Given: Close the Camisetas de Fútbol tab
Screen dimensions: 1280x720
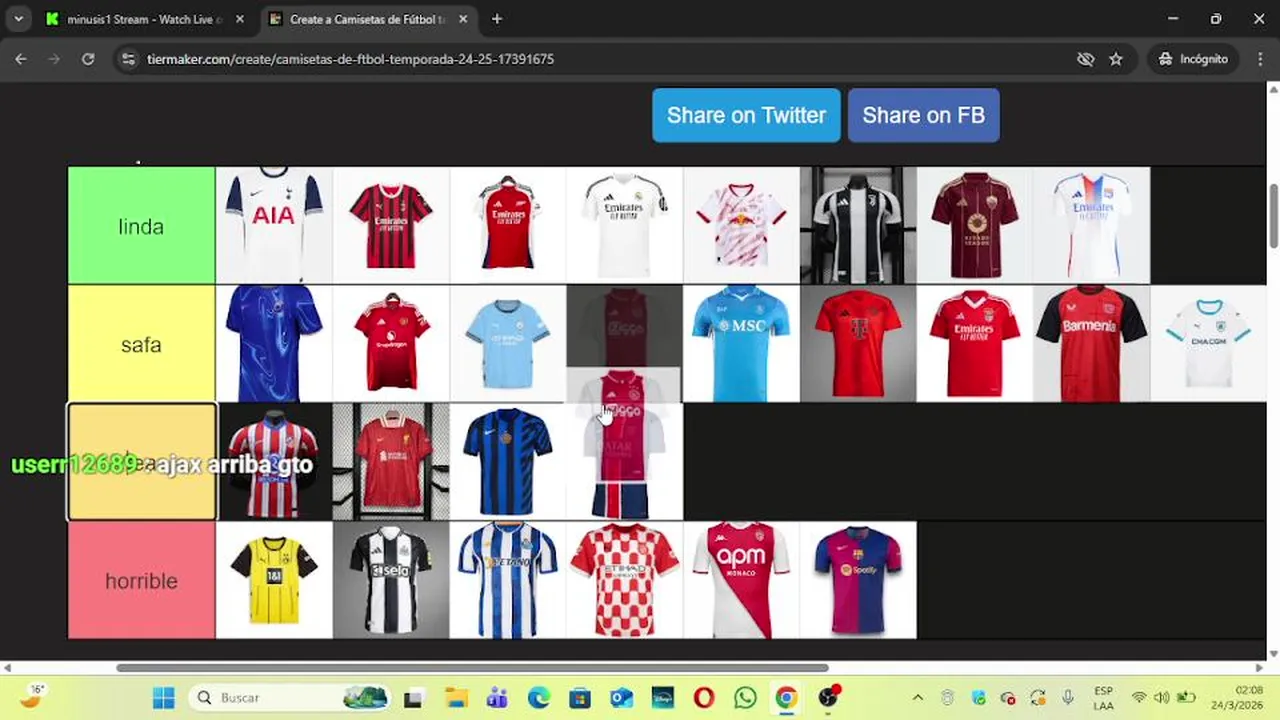Looking at the screenshot, I should click(463, 19).
